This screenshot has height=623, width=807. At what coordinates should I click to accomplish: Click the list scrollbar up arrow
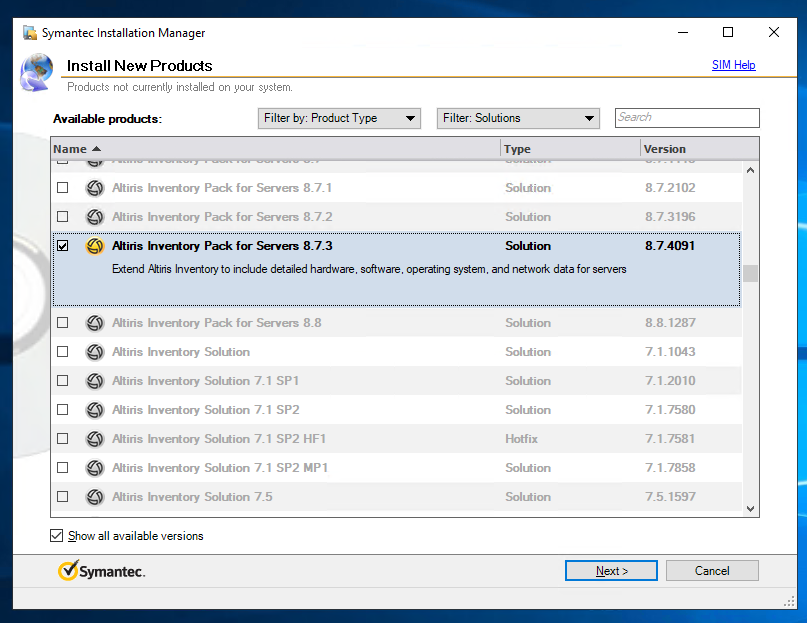(750, 170)
